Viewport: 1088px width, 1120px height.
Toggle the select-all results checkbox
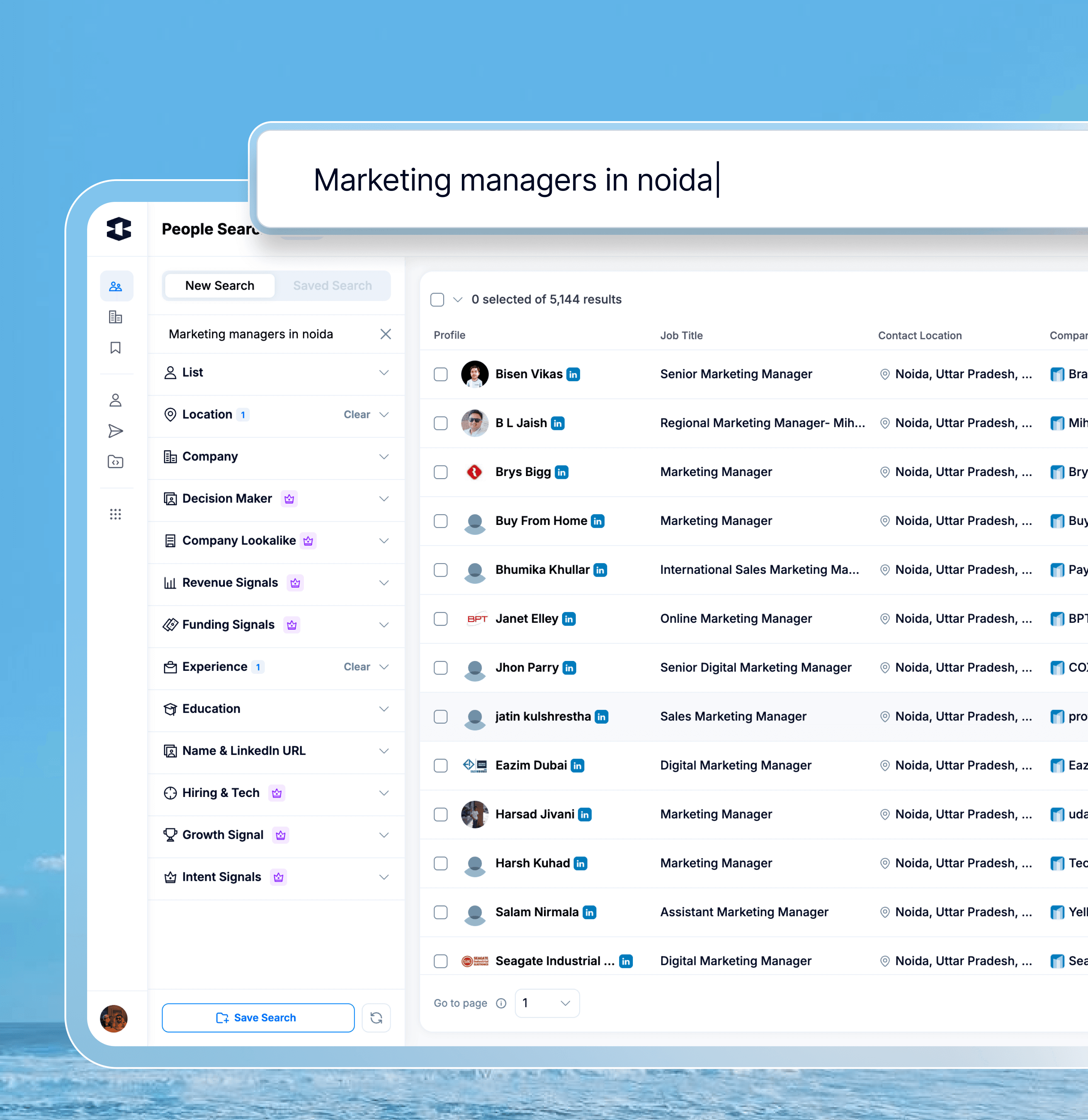437,299
